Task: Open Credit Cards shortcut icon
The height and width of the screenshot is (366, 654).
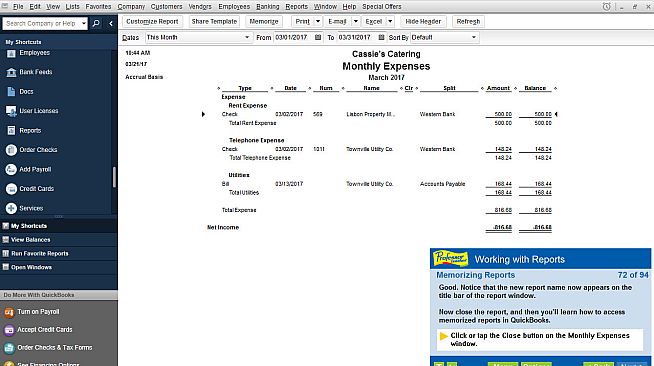Action: pyautogui.click(x=11, y=189)
